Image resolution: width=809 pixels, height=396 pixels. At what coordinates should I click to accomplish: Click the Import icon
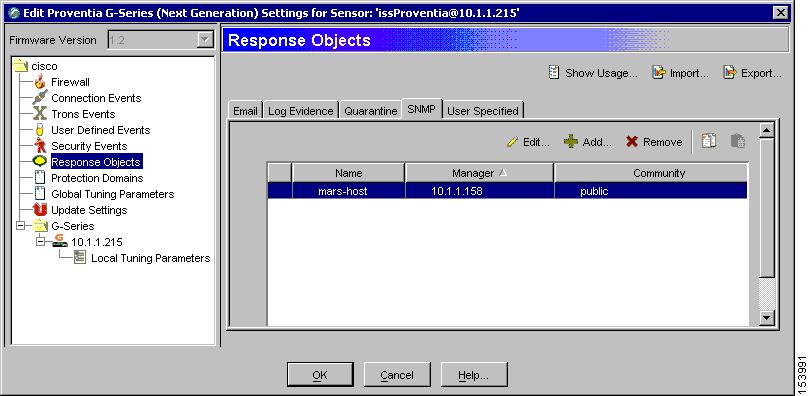point(659,73)
